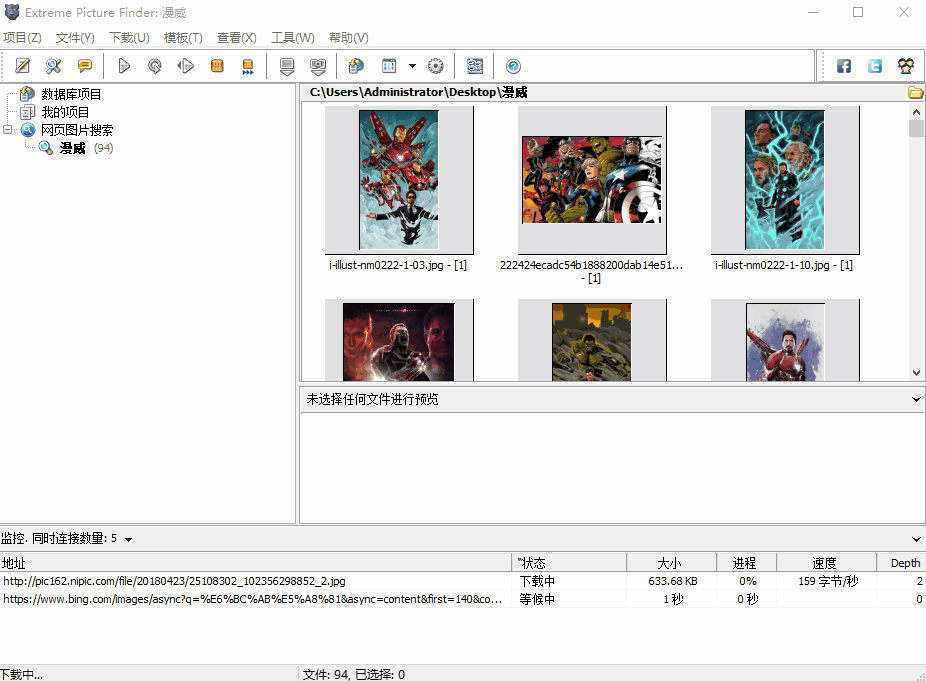This screenshot has width=926, height=681.
Task: Open the 同时连接数量 dropdown arrow
Action: pyautogui.click(x=128, y=539)
